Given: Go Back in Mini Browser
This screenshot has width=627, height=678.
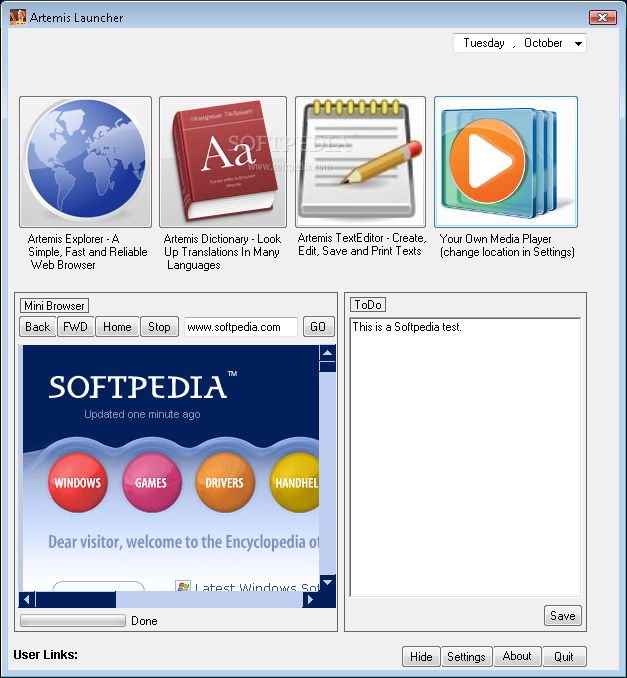Looking at the screenshot, I should [x=38, y=326].
